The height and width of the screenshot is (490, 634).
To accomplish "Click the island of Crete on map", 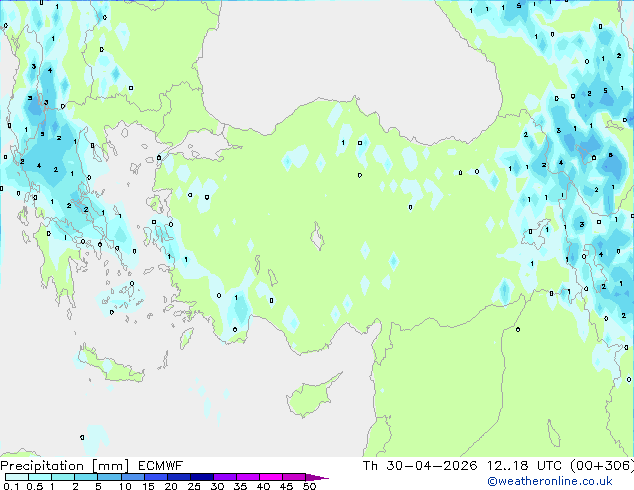I will [x=110, y=364].
